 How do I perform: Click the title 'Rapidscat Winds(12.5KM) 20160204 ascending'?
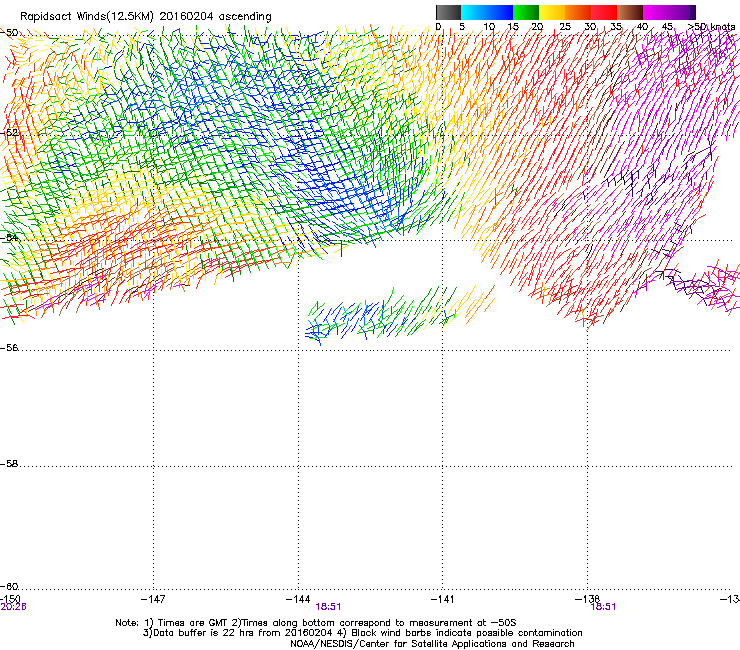(x=146, y=17)
